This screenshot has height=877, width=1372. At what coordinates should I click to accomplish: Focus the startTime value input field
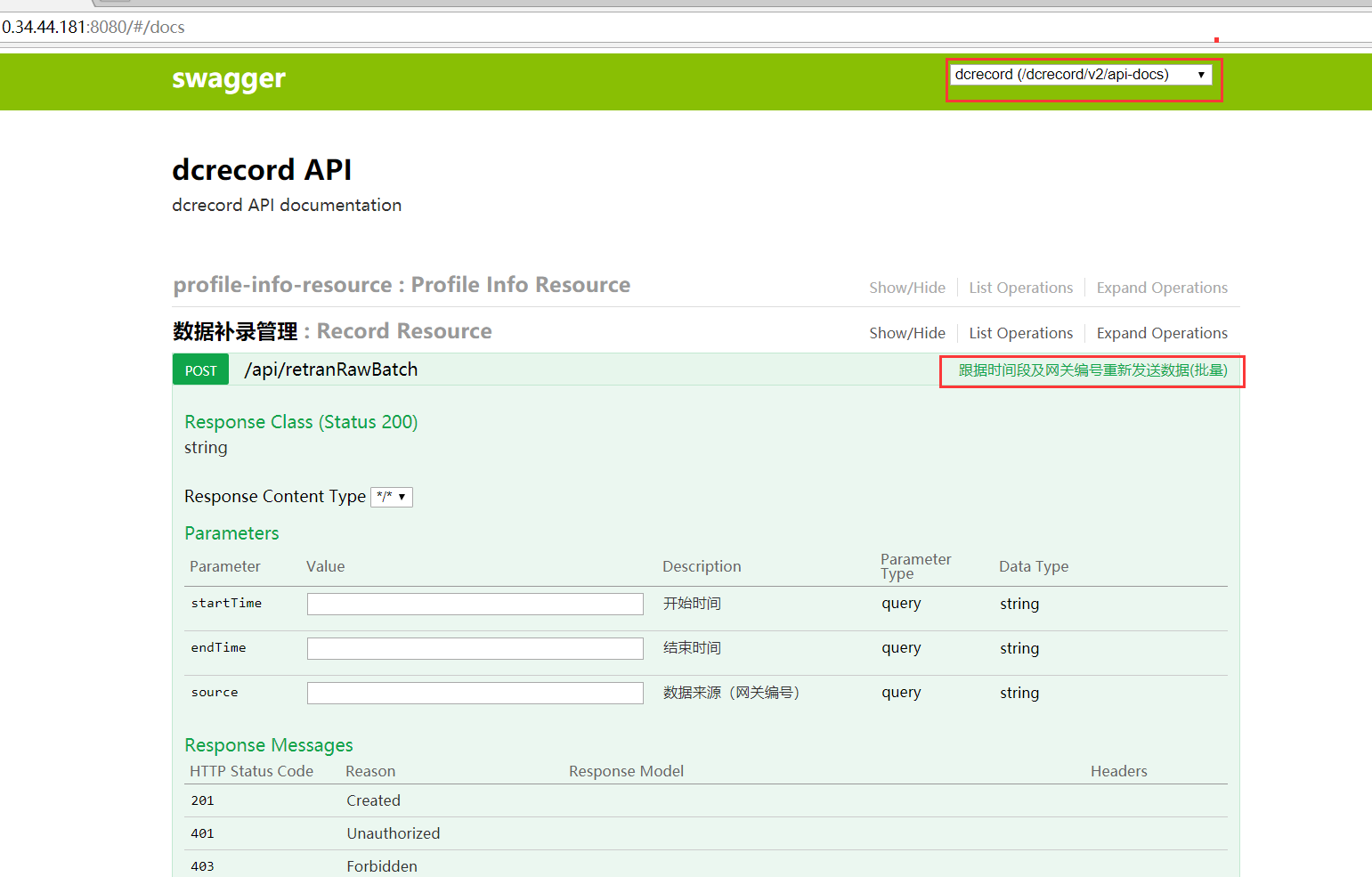tap(475, 604)
